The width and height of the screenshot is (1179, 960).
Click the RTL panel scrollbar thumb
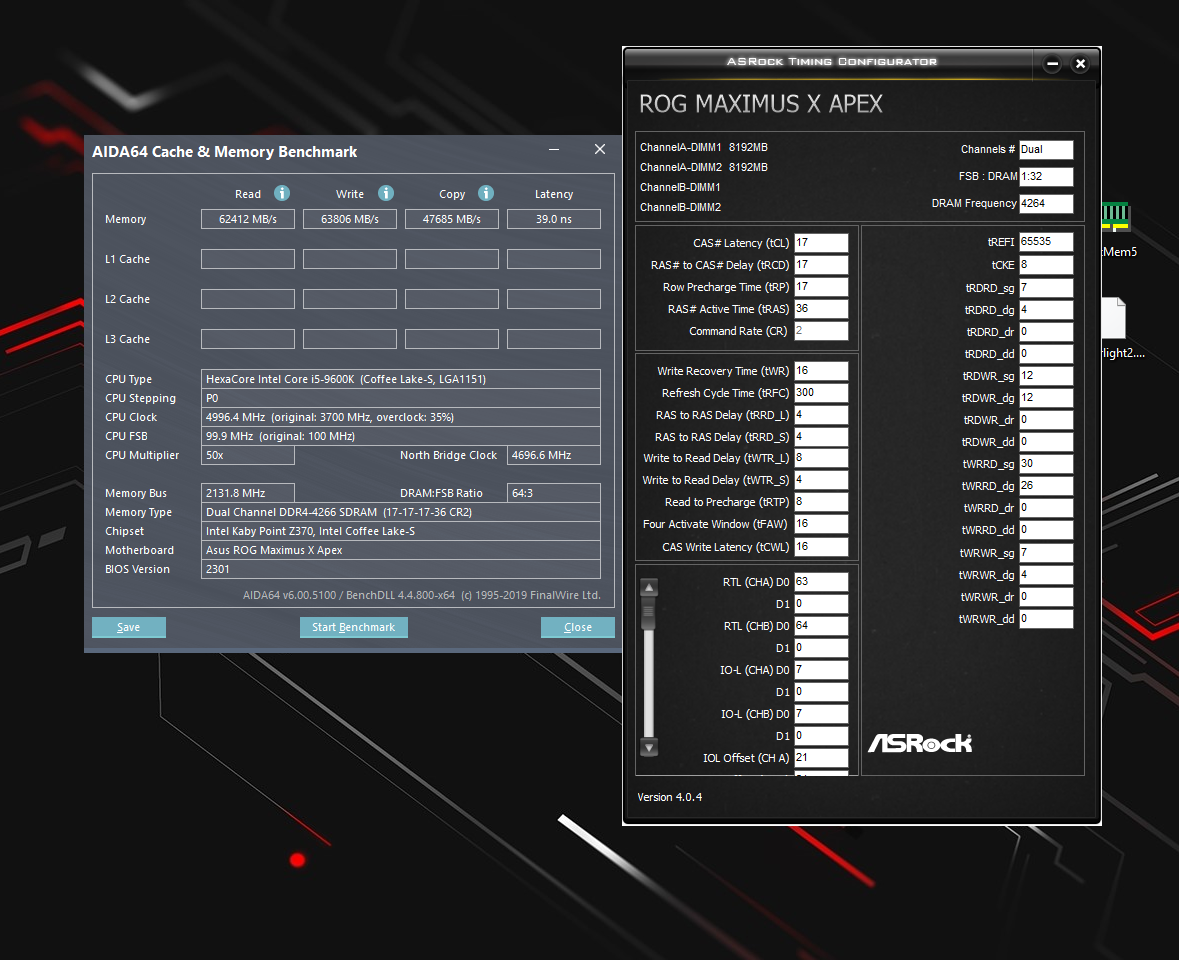point(648,613)
